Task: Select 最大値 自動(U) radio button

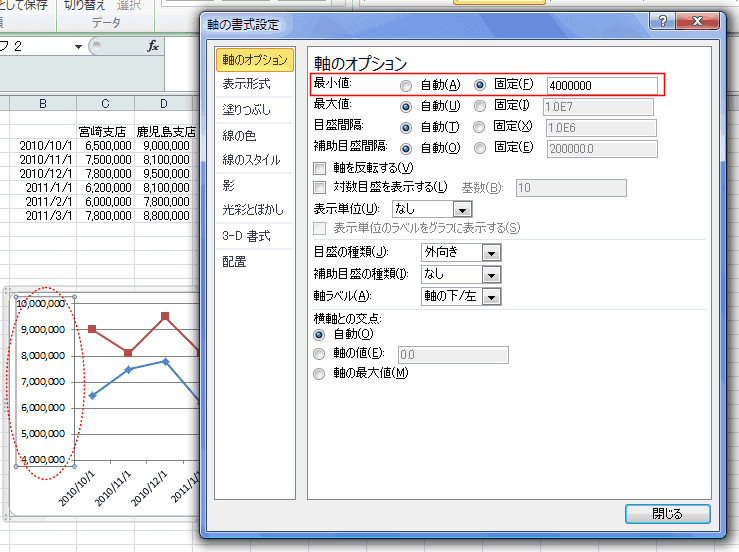Action: 405,107
